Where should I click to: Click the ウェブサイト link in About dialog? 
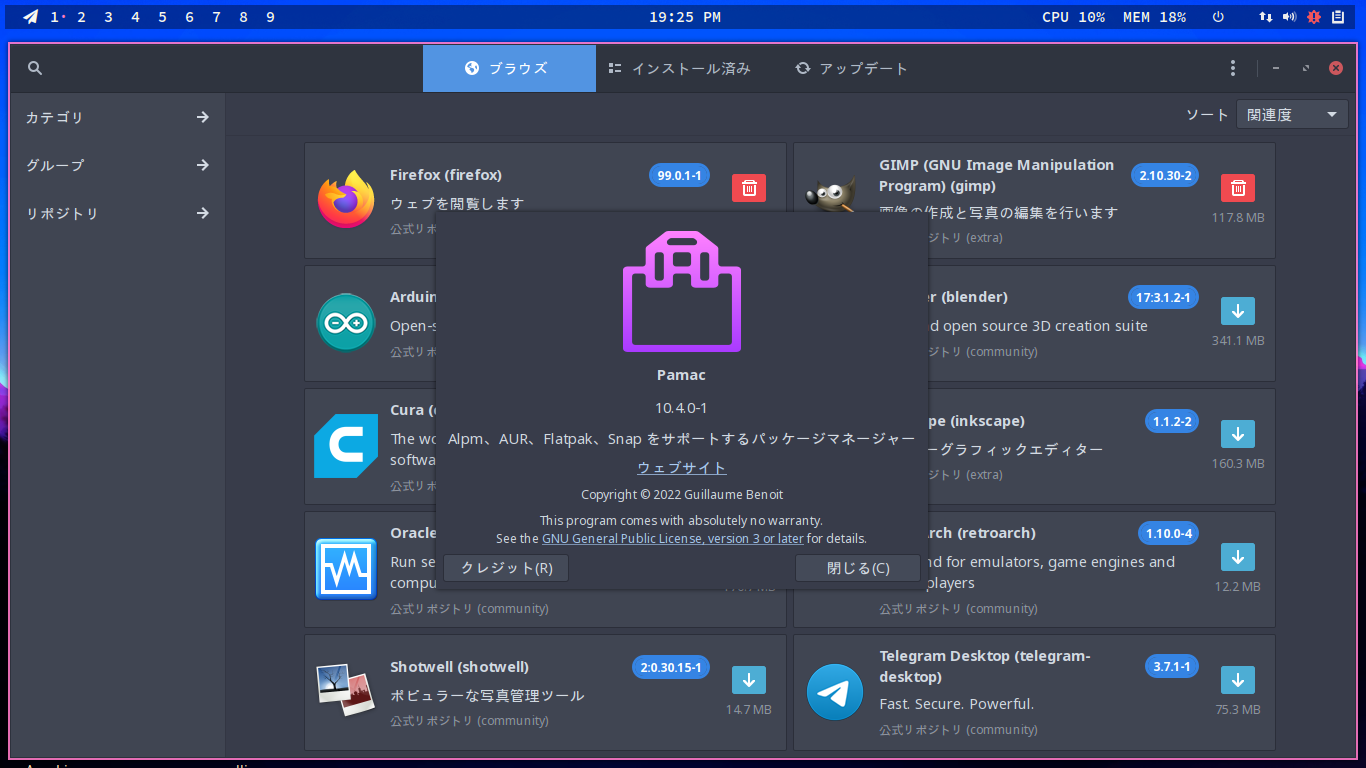tap(682, 468)
